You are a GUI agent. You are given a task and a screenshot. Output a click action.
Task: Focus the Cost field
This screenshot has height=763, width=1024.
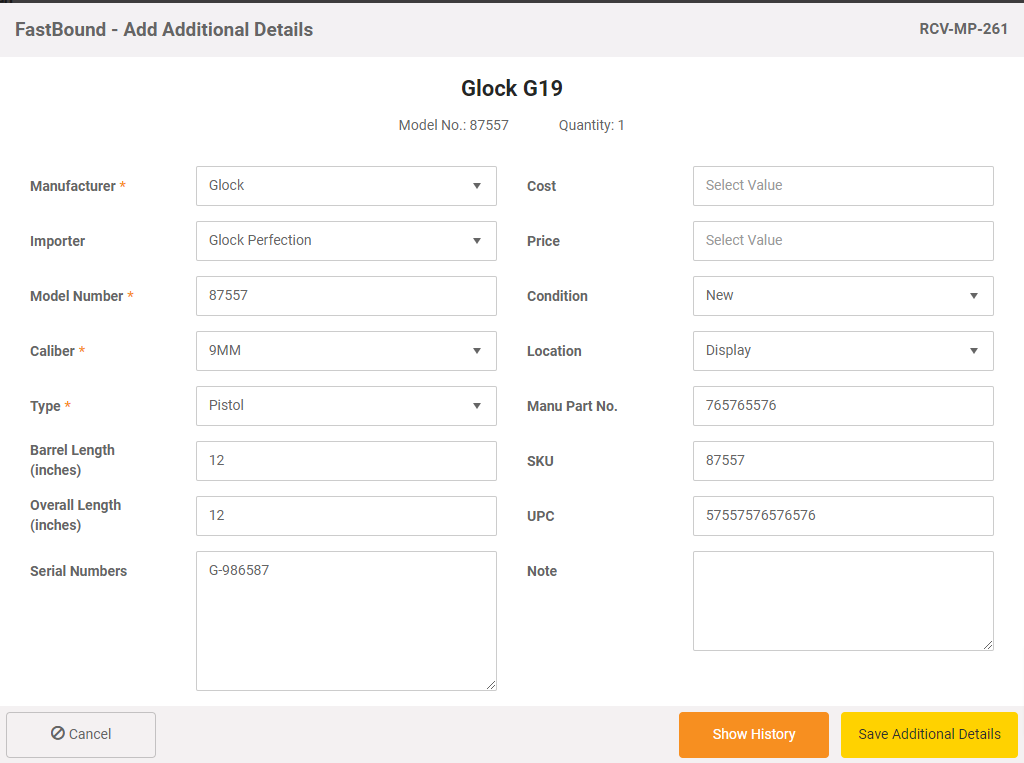coord(843,186)
